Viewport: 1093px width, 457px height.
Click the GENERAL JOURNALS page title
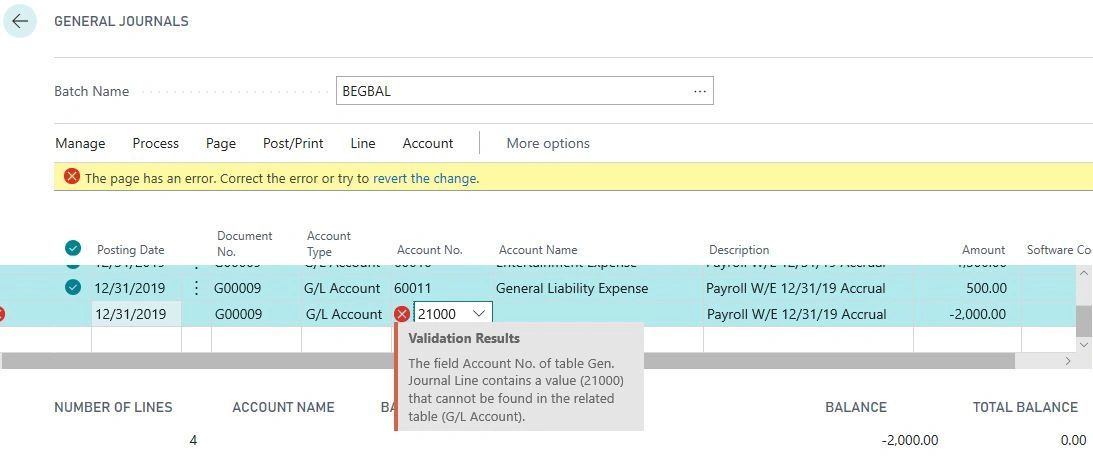tap(121, 22)
